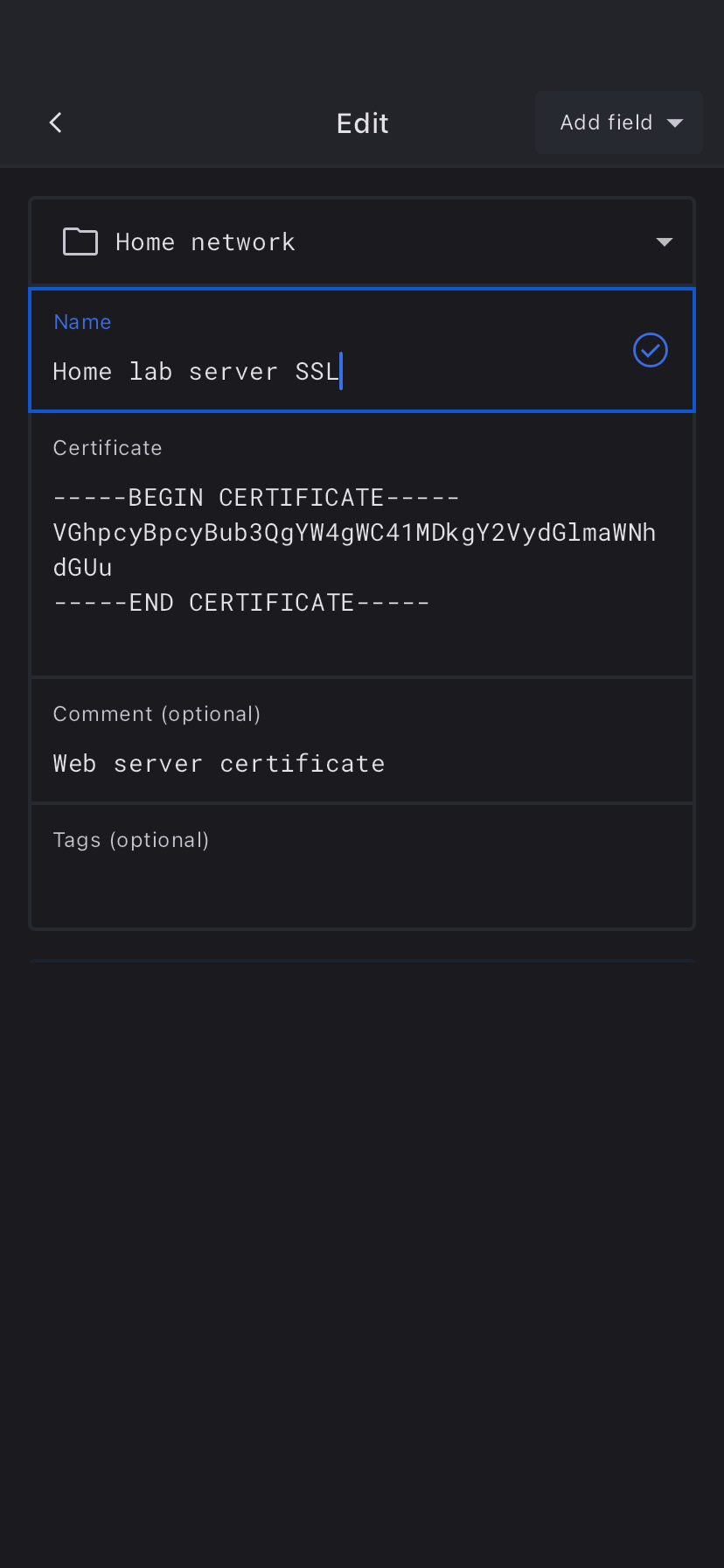The width and height of the screenshot is (724, 1568).
Task: Click the Edit page title
Action: point(363,123)
